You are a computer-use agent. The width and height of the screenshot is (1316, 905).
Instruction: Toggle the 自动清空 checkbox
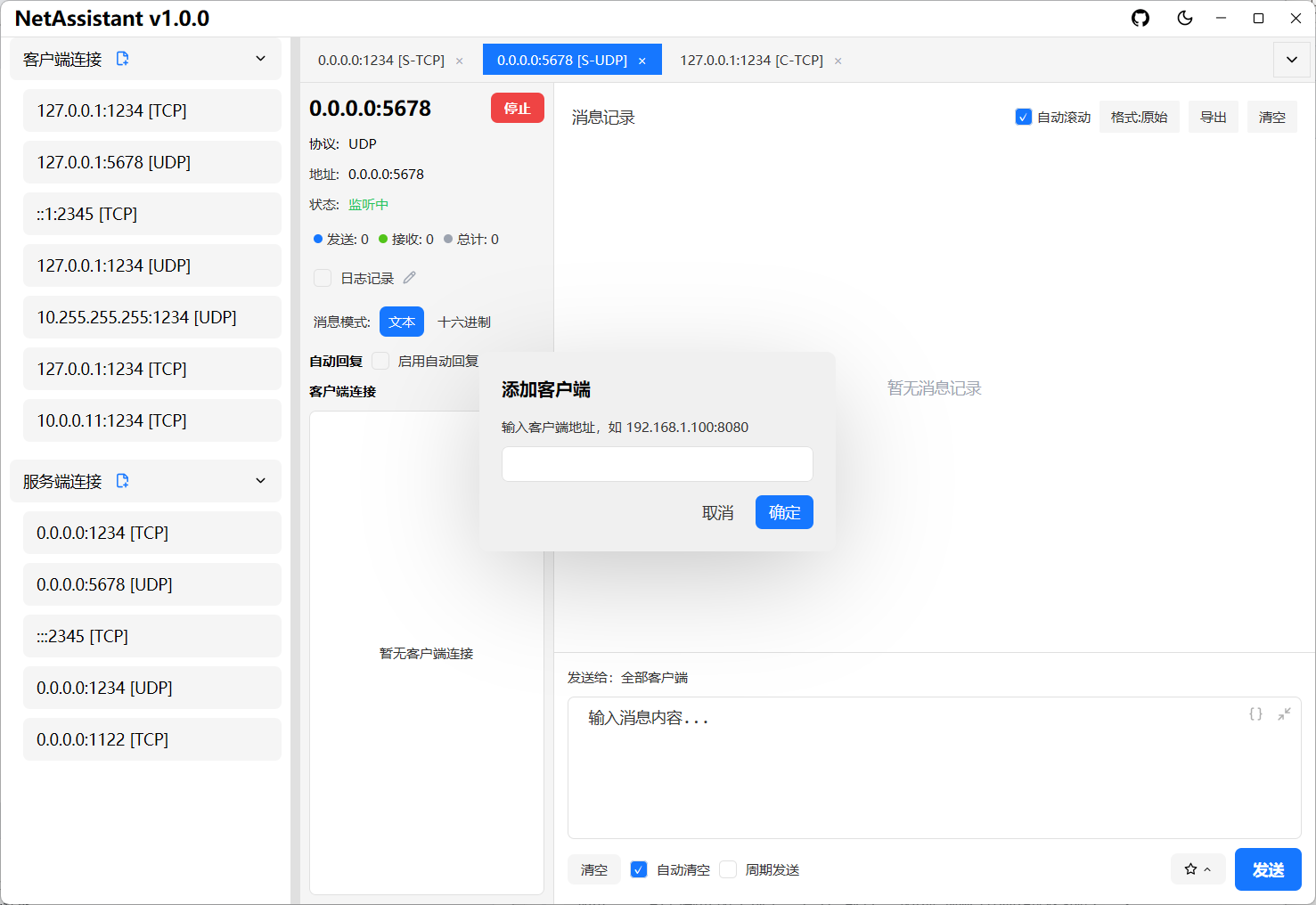(x=639, y=869)
